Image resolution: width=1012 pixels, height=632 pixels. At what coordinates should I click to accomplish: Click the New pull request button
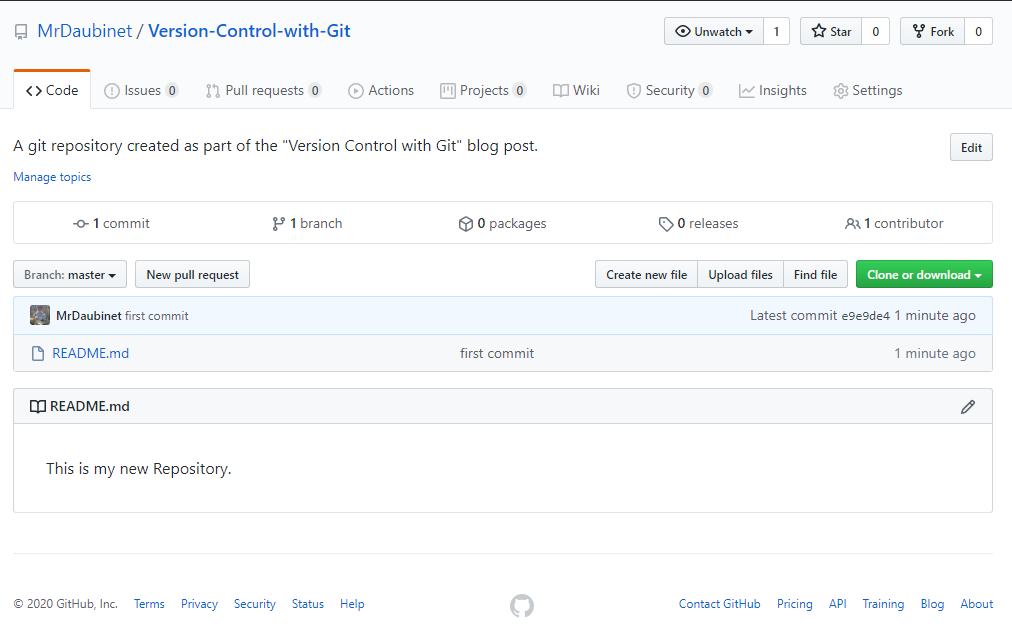tap(192, 274)
